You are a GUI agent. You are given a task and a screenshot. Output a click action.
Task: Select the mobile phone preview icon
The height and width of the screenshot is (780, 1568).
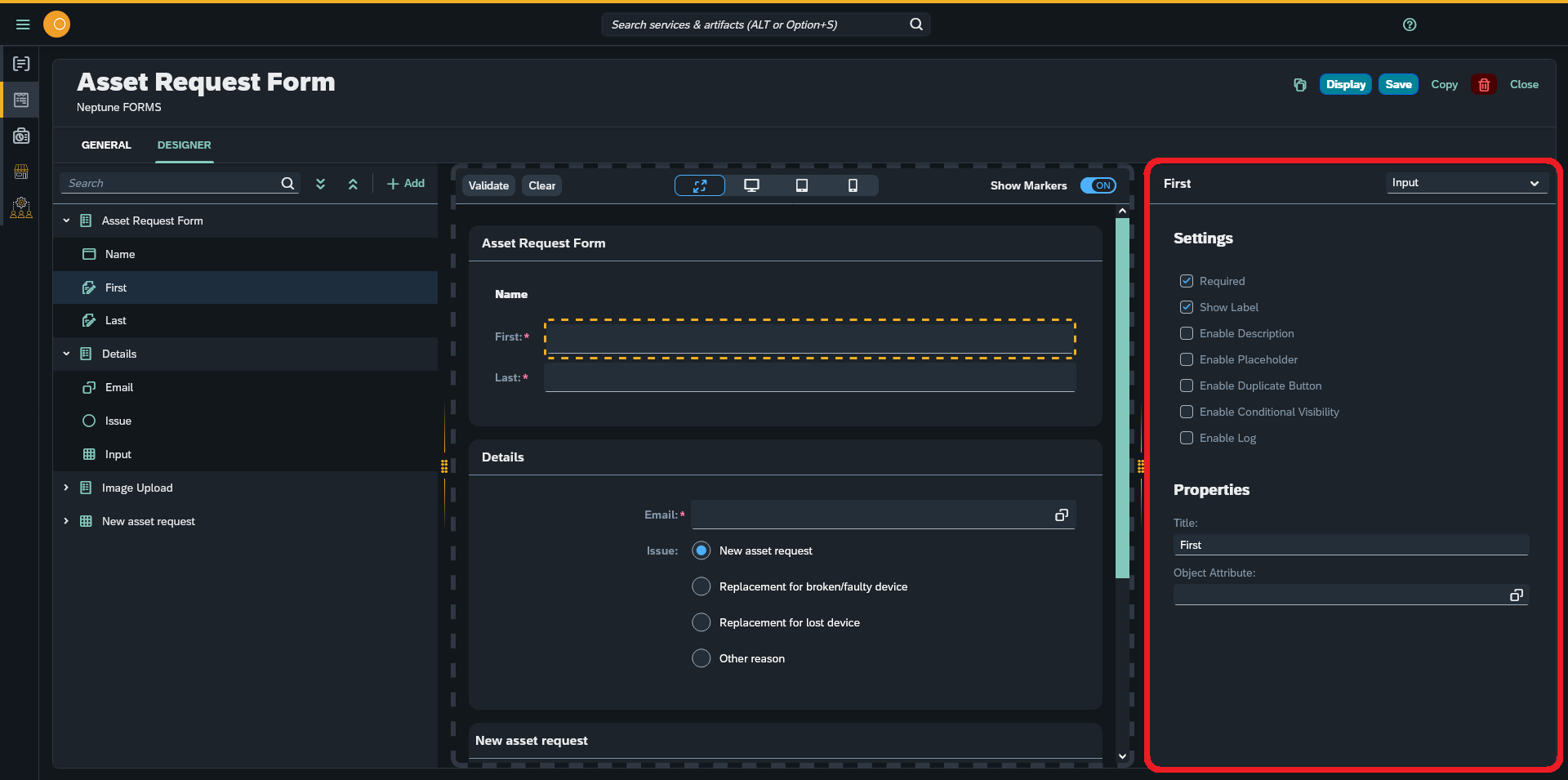click(852, 185)
